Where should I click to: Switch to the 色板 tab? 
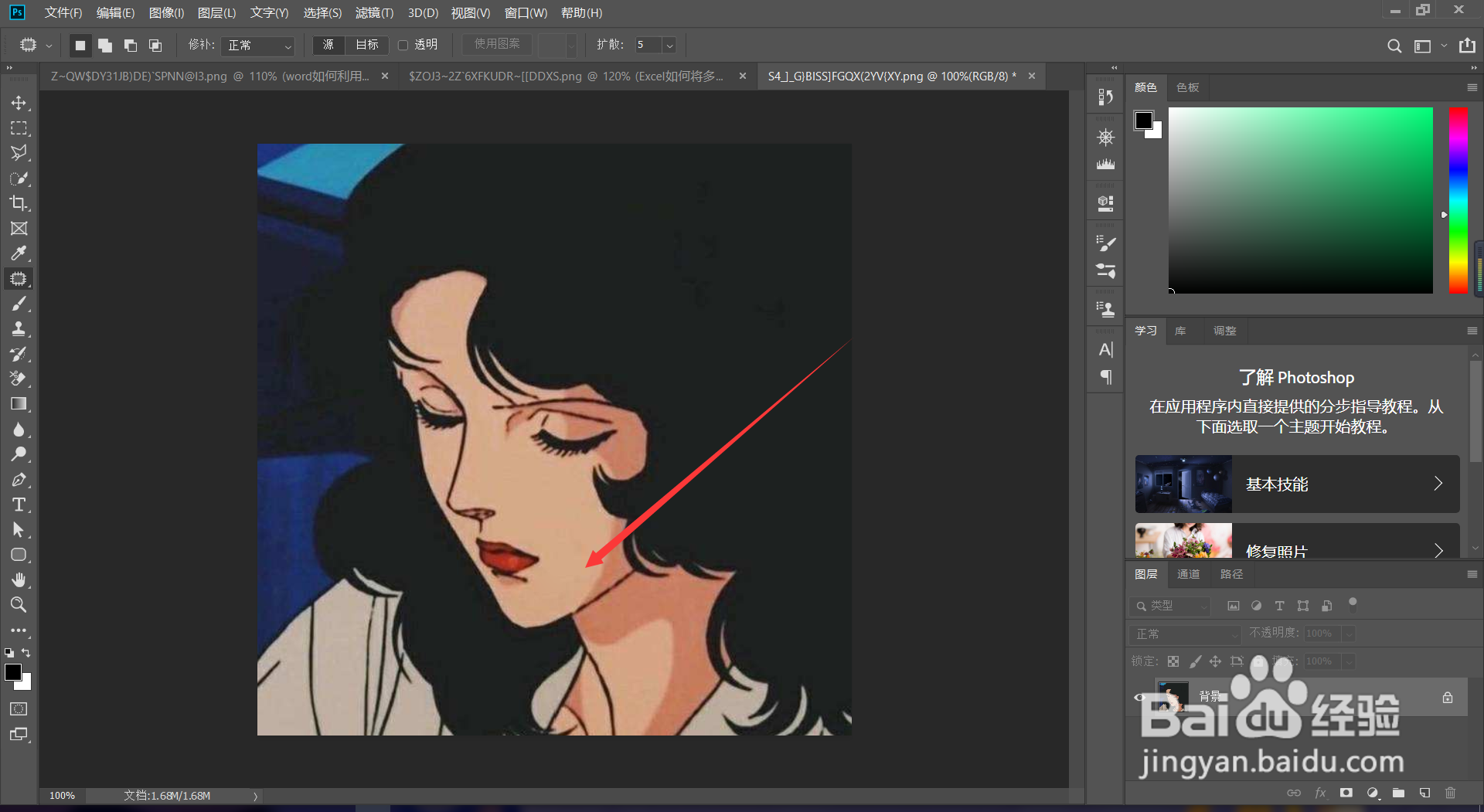tap(1187, 88)
